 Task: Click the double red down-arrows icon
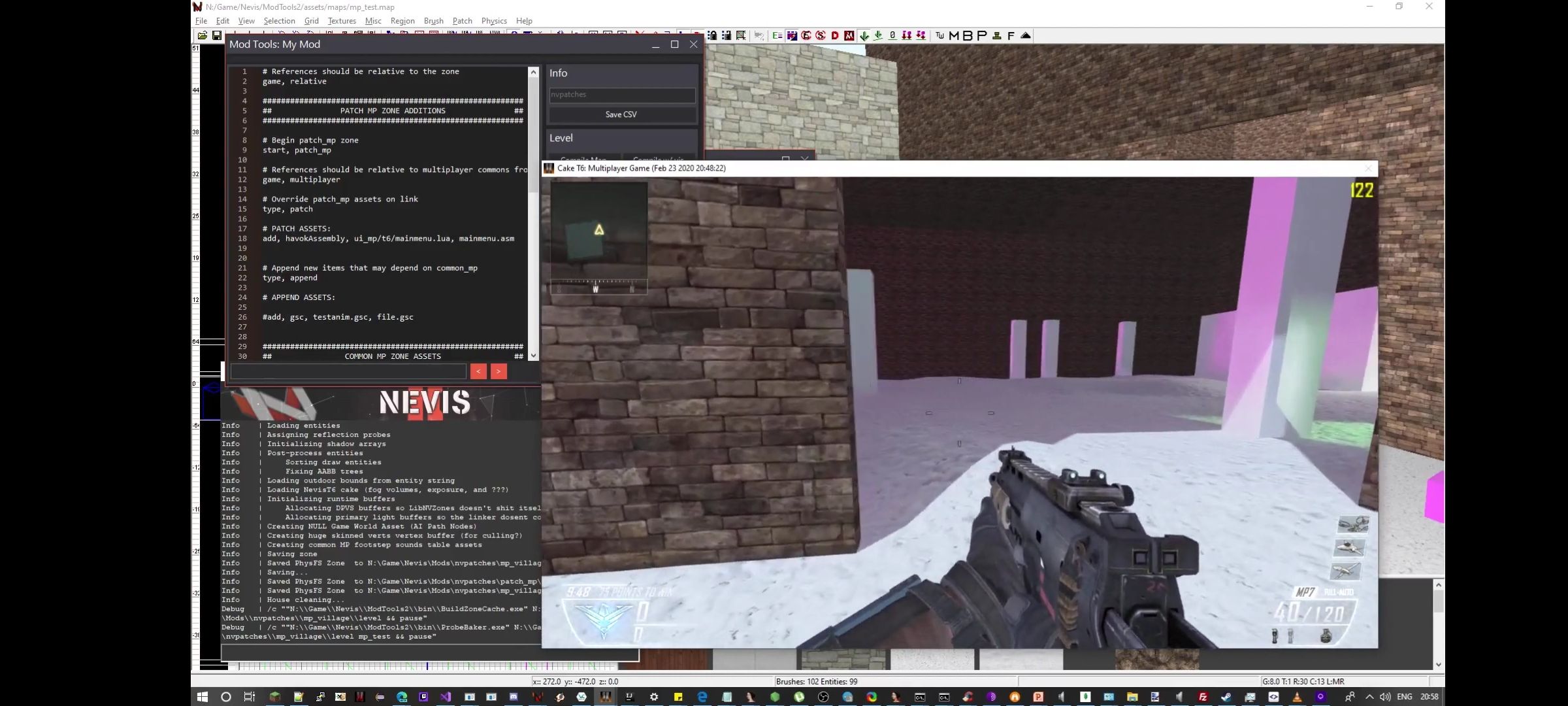[x=907, y=35]
